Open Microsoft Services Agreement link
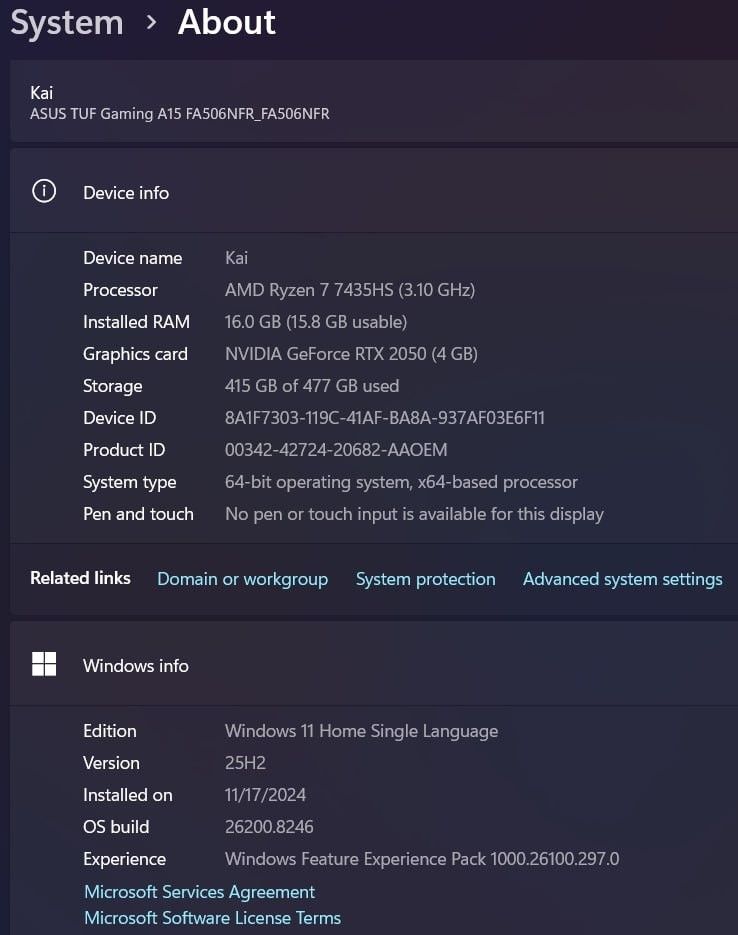738x935 pixels. (x=199, y=891)
